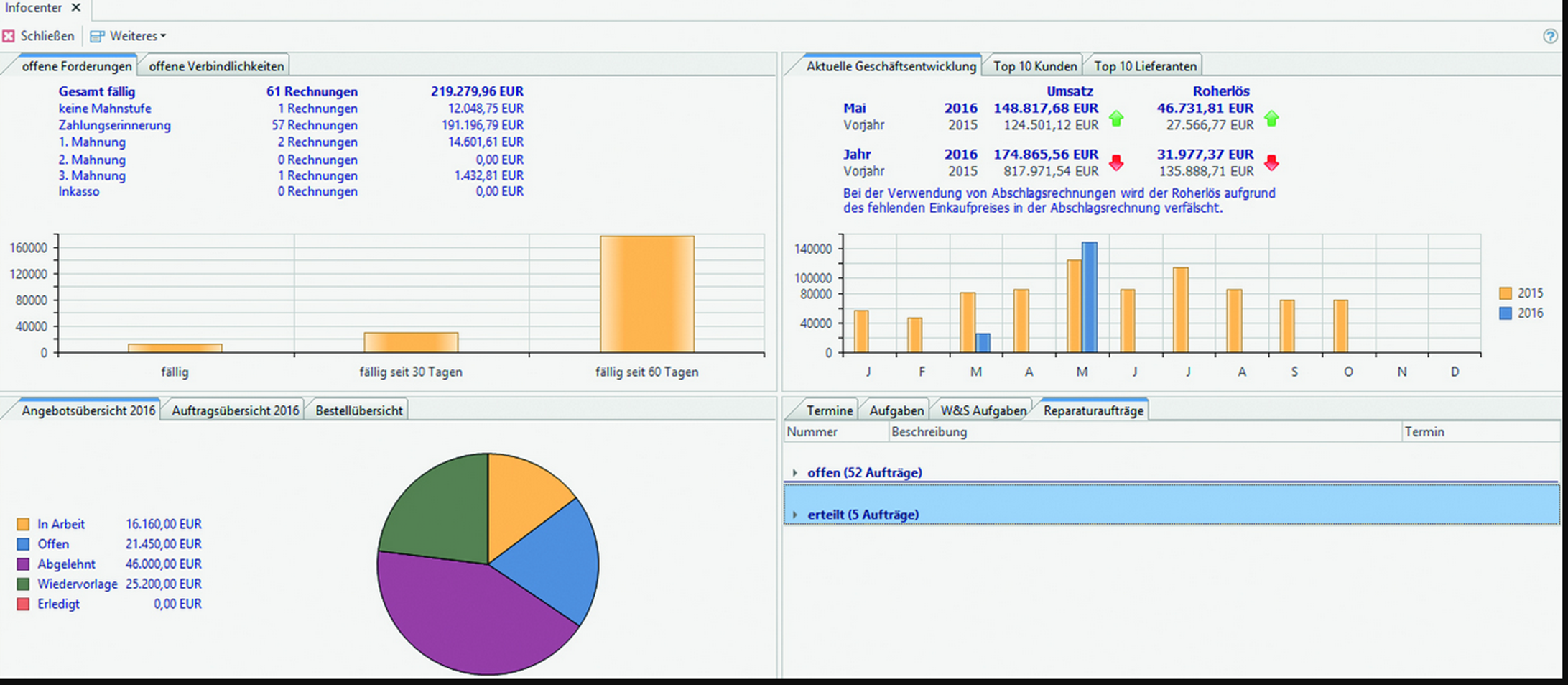Click green up arrow beside Mai Roherlös
Screen dimensions: 1568x685
[1271, 118]
